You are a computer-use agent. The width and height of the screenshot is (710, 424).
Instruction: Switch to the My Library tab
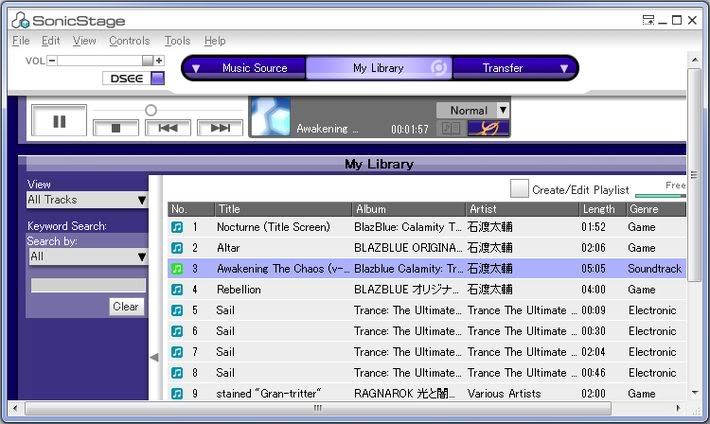(x=378, y=68)
